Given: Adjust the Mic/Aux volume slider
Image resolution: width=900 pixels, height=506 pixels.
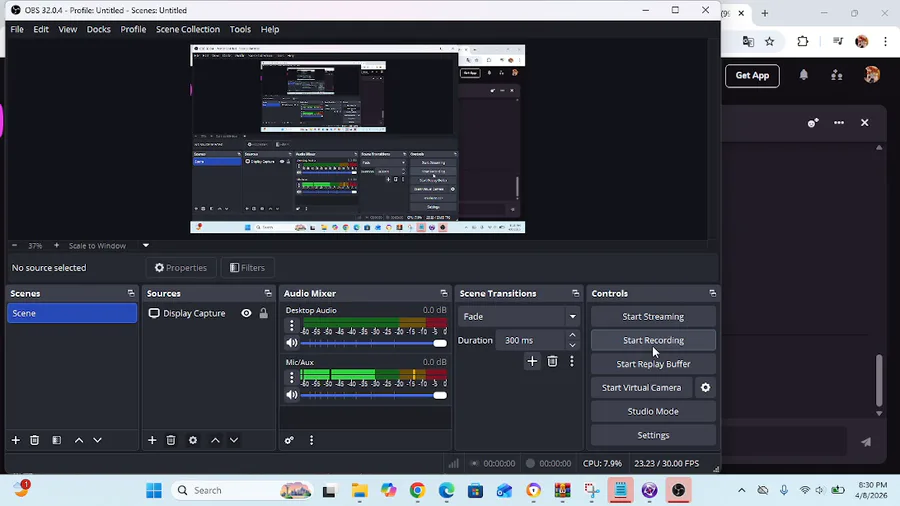Looking at the screenshot, I should tap(374, 395).
